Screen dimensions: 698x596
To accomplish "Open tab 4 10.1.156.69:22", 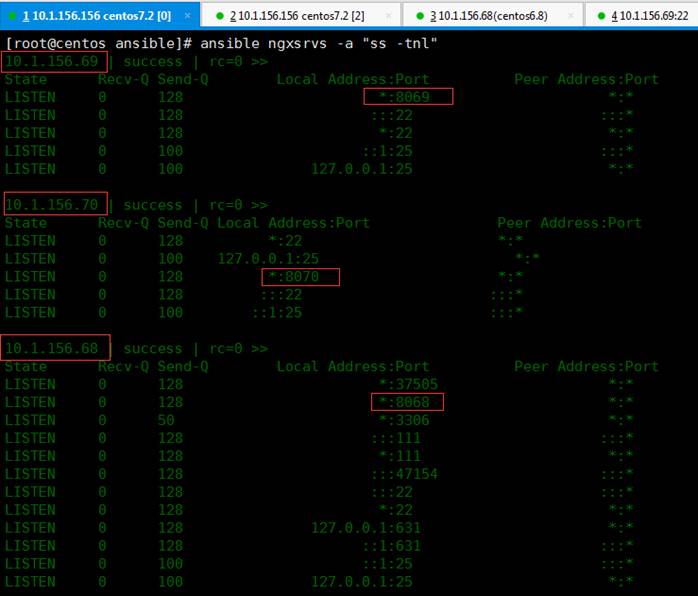I will tap(641, 16).
